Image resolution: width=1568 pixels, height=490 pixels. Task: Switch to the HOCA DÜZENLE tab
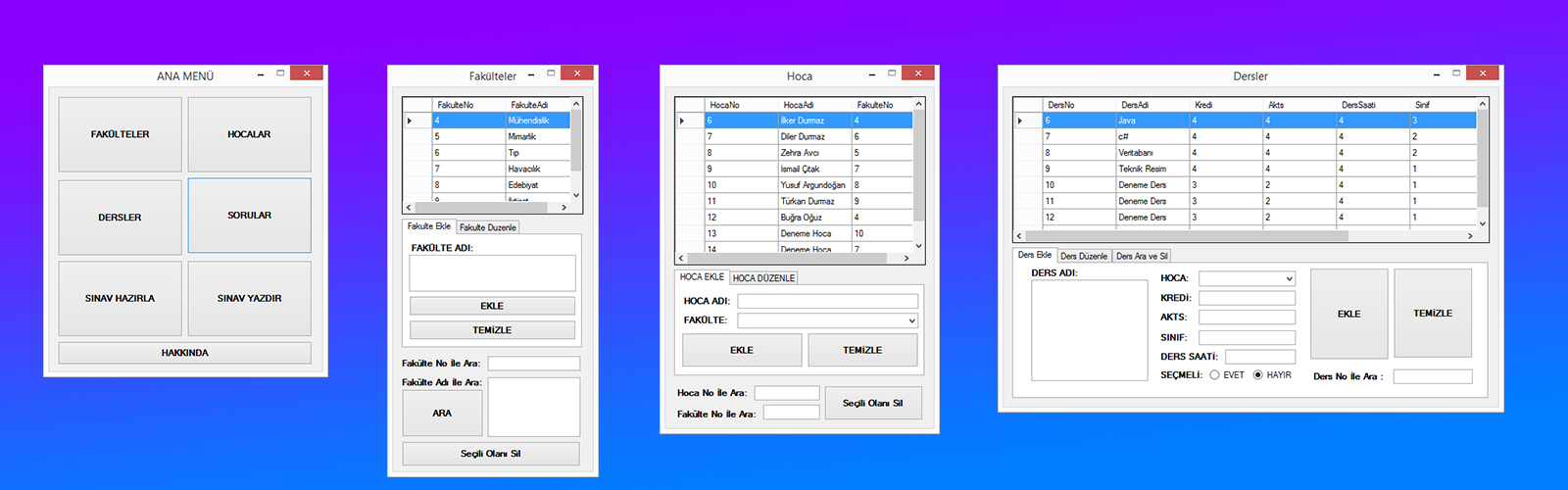click(763, 278)
